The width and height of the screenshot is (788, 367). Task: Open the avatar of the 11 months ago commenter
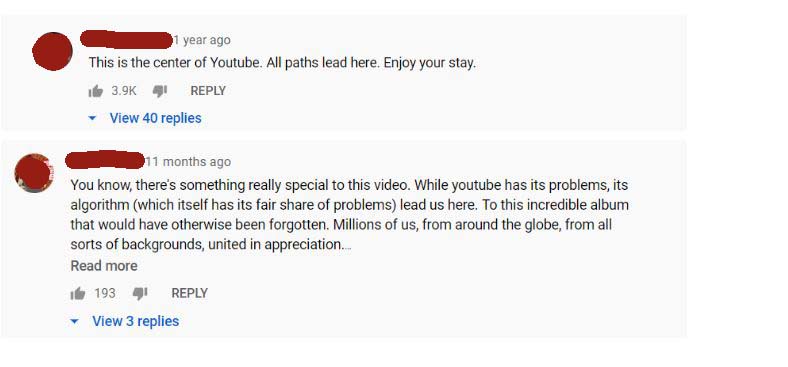point(34,172)
